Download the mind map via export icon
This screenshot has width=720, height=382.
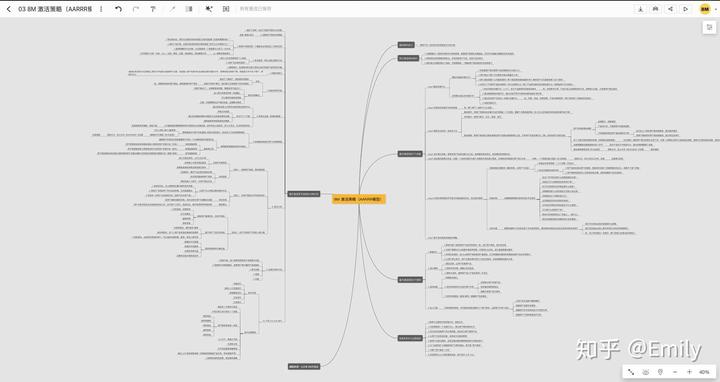coord(640,9)
